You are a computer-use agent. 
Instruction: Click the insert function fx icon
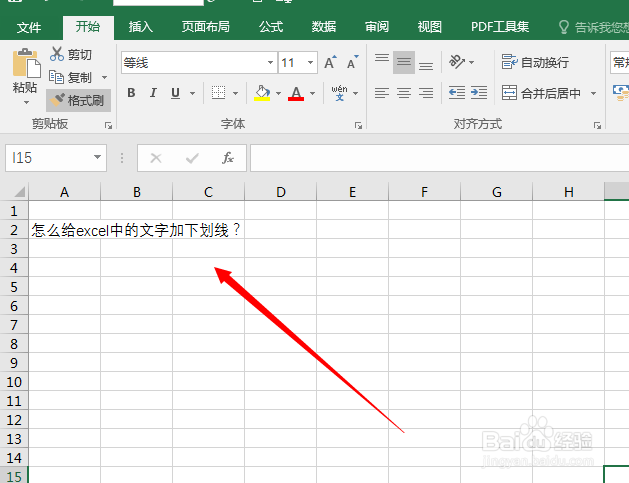click(227, 158)
